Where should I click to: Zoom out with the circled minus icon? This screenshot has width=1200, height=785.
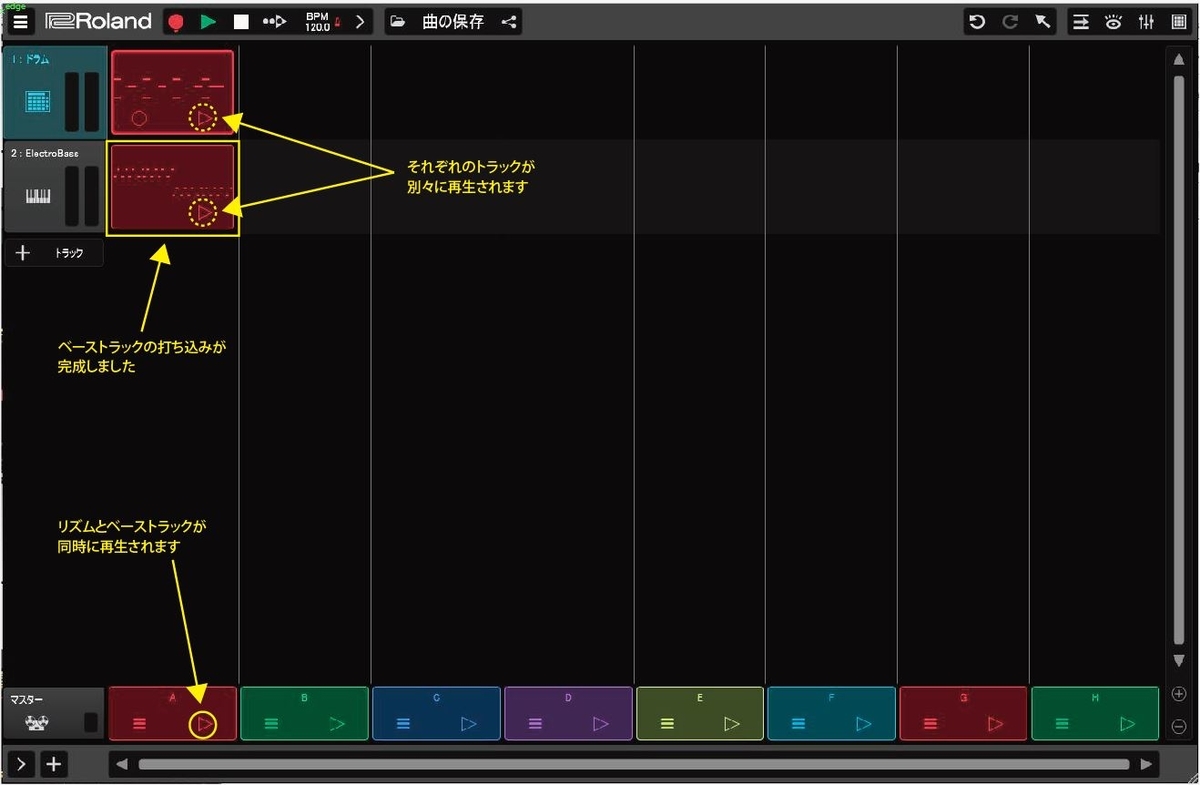click(x=1179, y=727)
